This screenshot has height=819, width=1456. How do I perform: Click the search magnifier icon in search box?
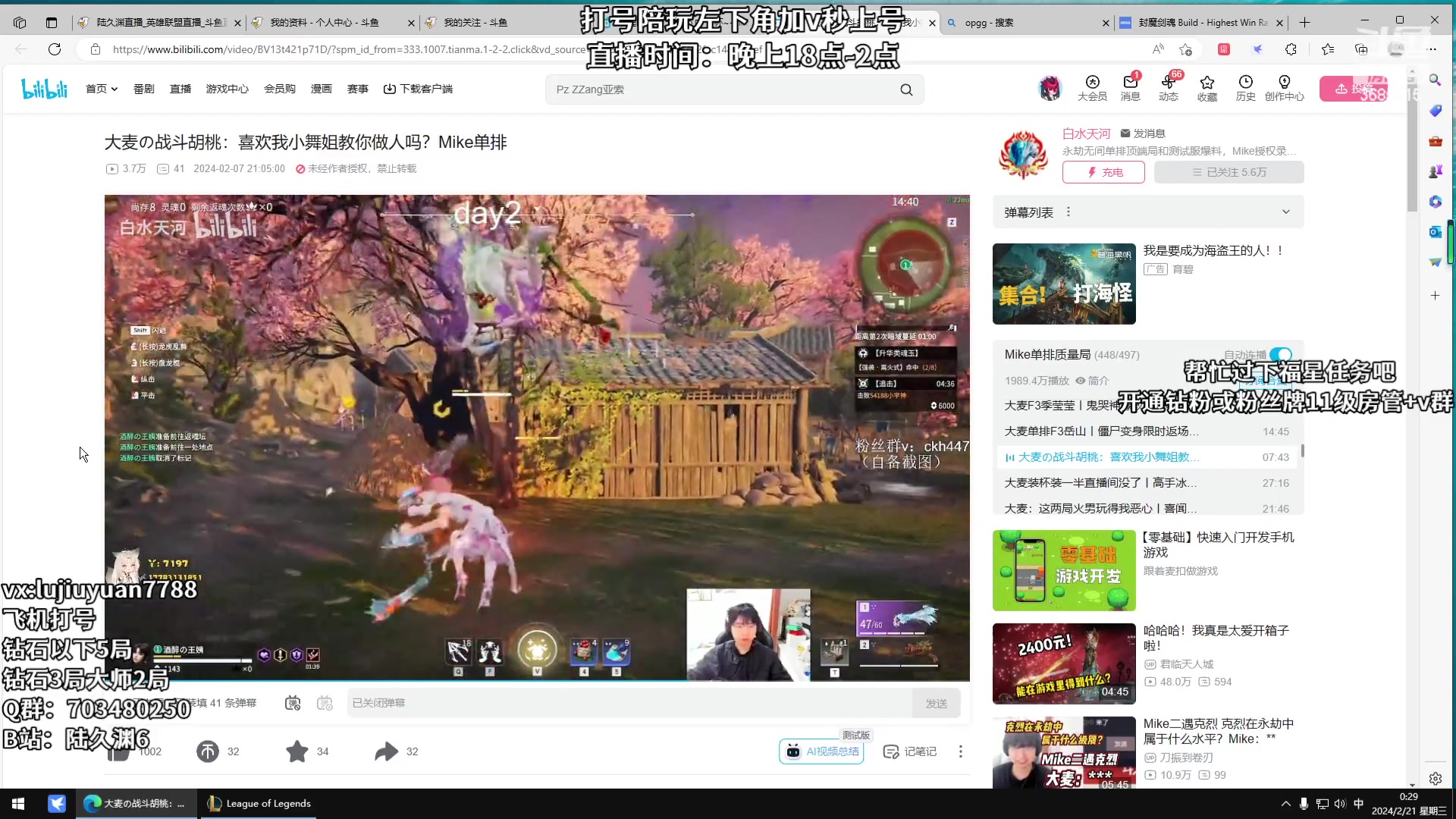coord(906,89)
